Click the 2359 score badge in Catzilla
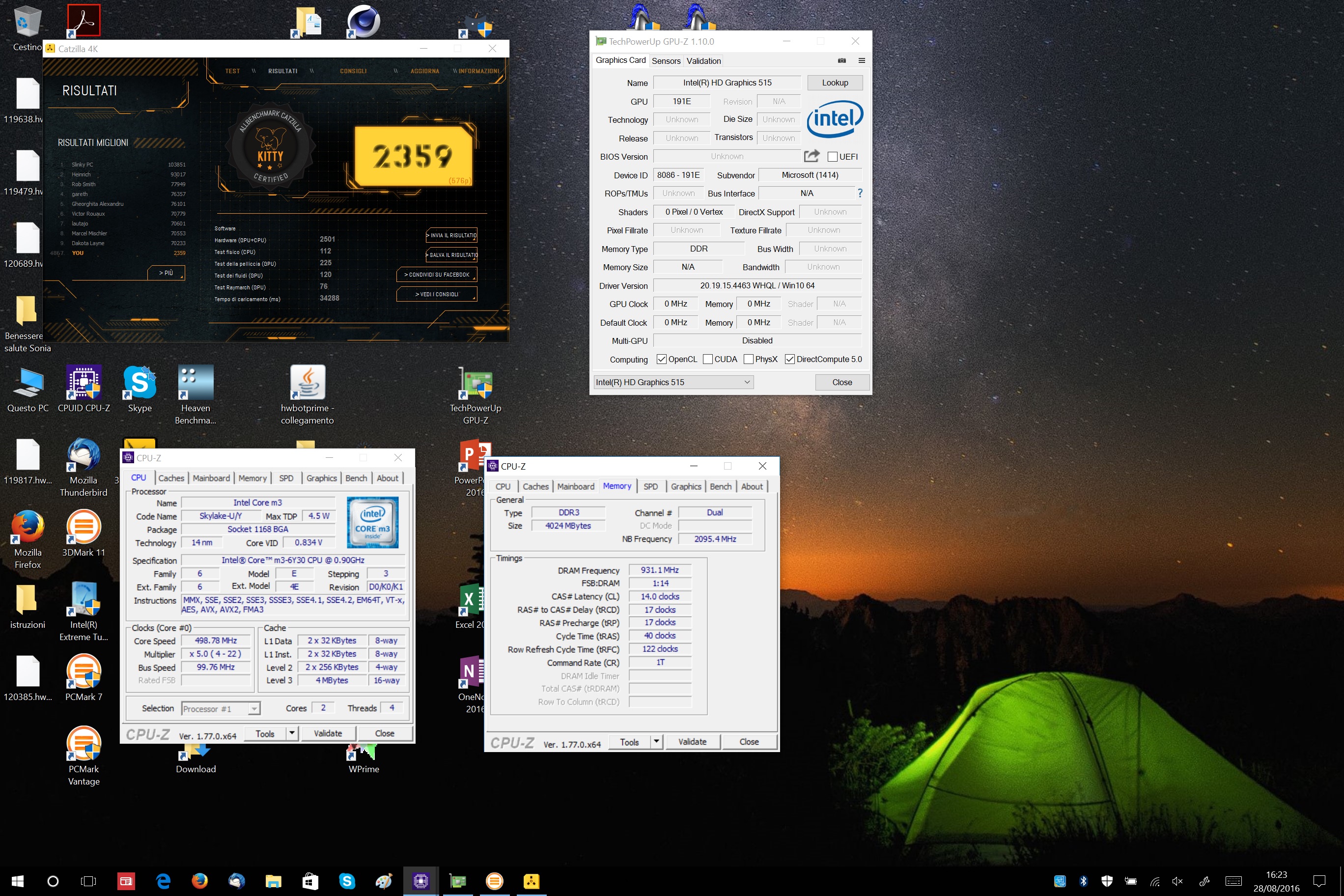This screenshot has height=896, width=1344. [x=413, y=156]
